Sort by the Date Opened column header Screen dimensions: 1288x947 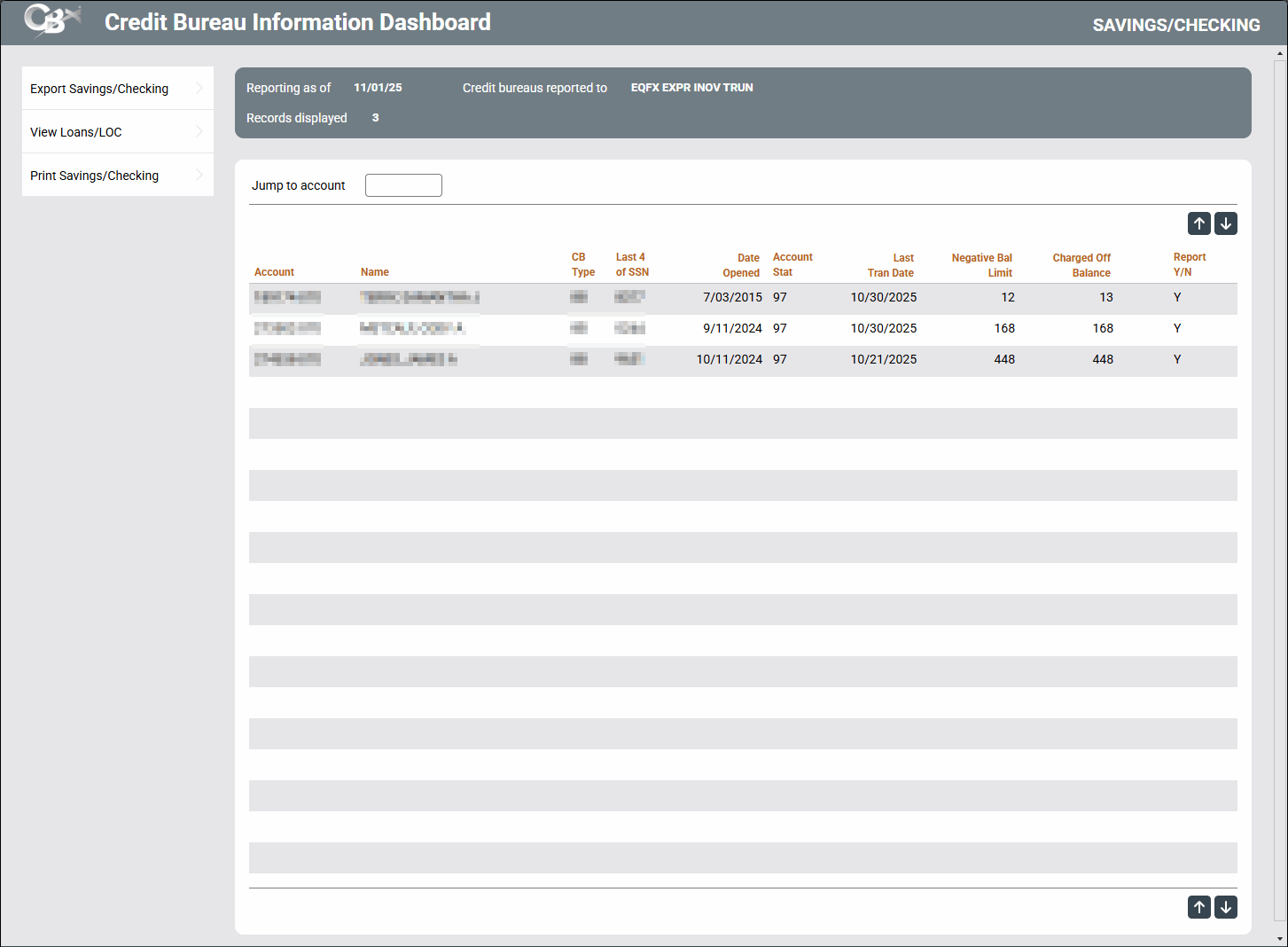point(741,265)
